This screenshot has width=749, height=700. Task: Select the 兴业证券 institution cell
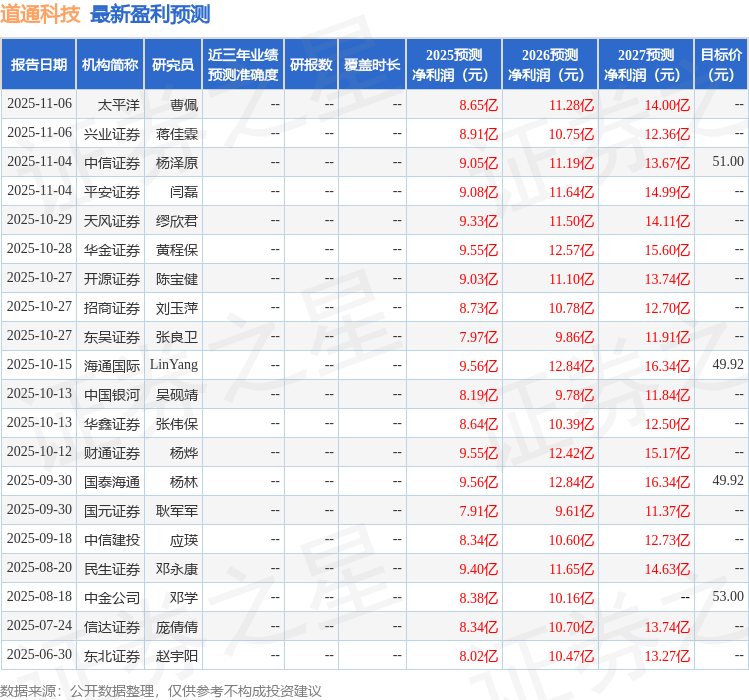[x=112, y=134]
